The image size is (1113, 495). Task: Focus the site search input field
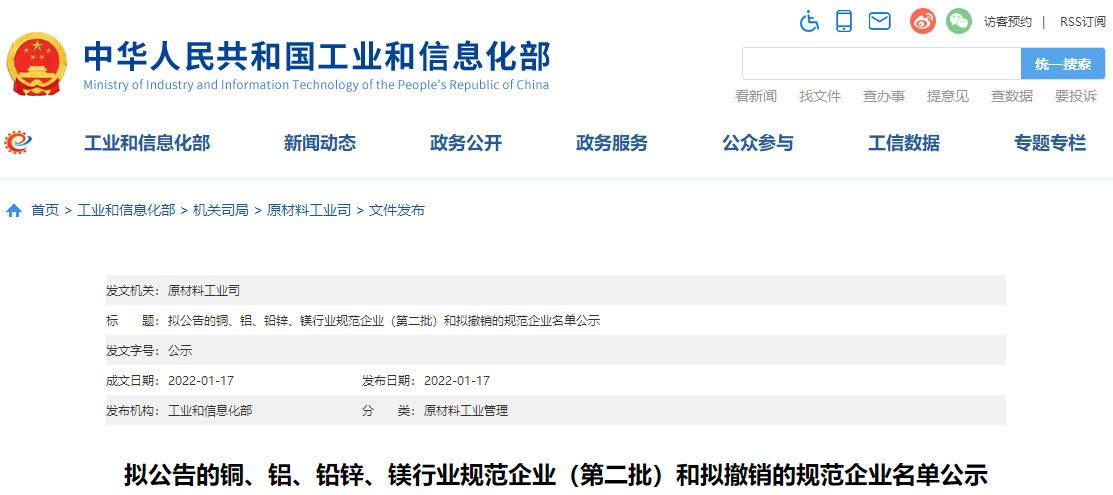(882, 64)
